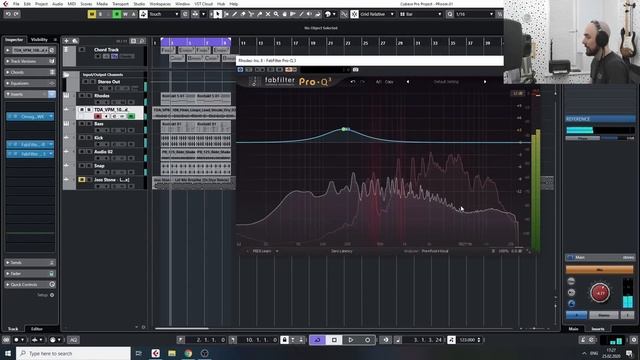The height and width of the screenshot is (360, 640).
Task: Click the Undo arrow in toolbar
Action: tap(8, 14)
